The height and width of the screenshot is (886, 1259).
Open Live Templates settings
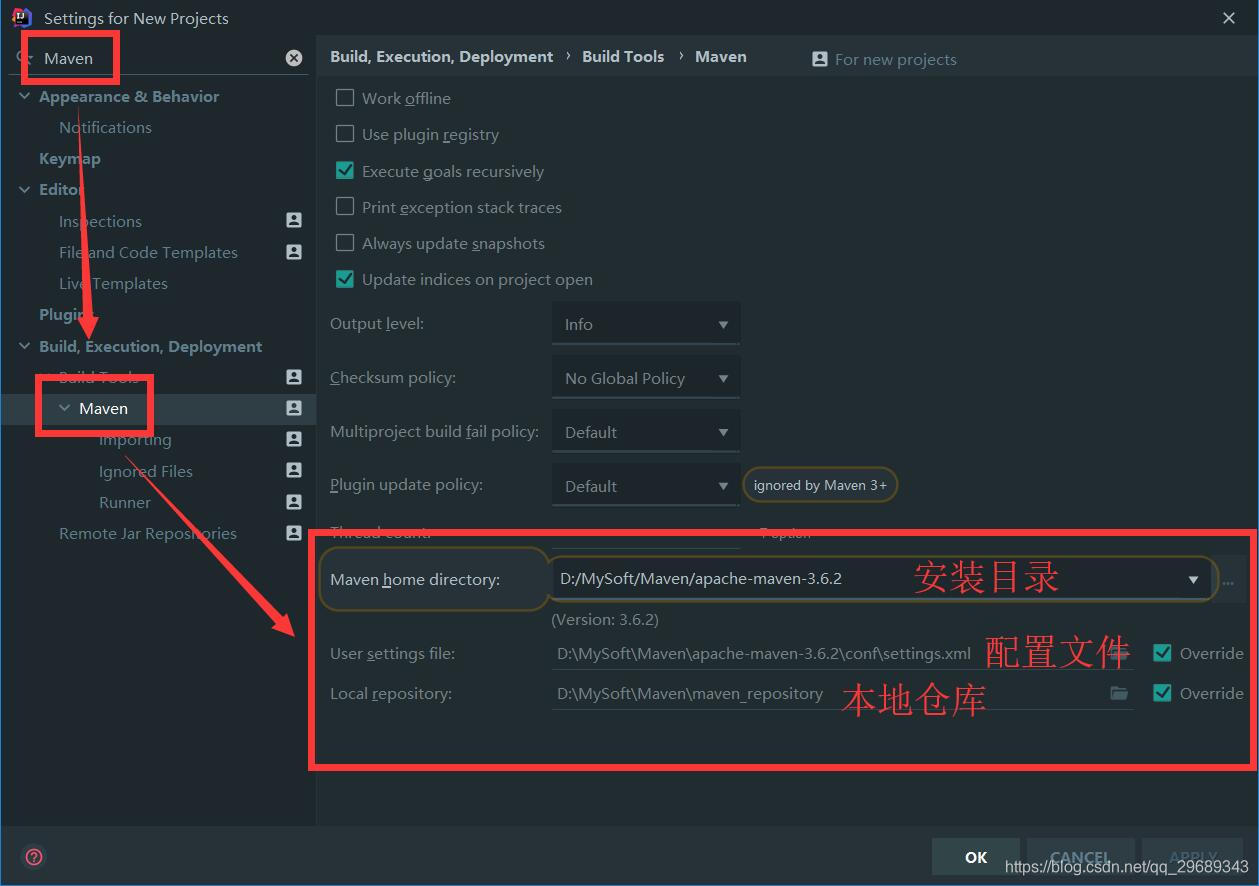[x=113, y=283]
